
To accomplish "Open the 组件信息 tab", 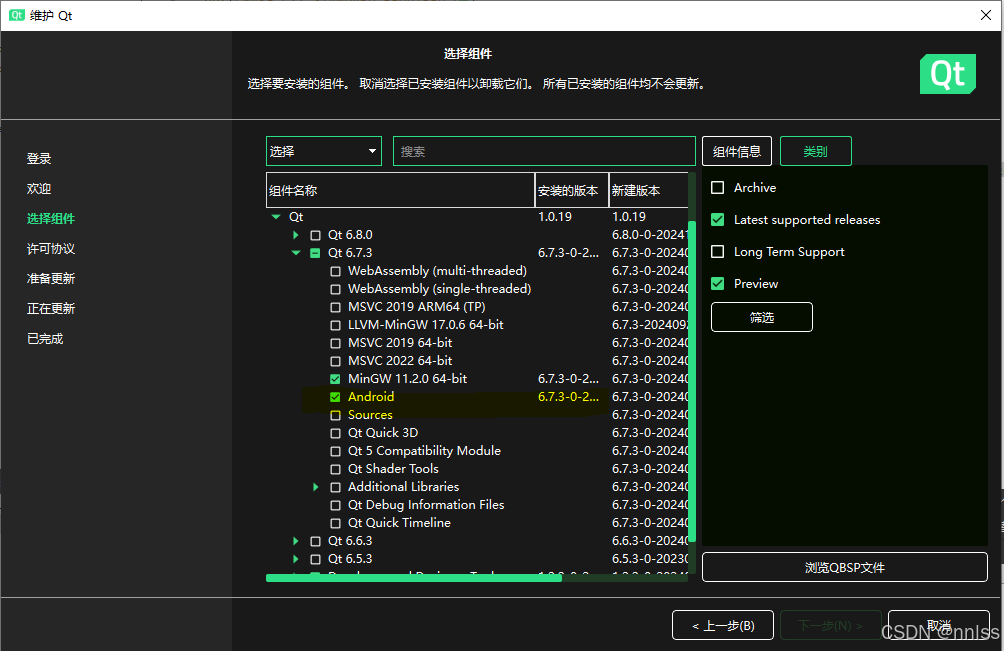I will coord(737,151).
